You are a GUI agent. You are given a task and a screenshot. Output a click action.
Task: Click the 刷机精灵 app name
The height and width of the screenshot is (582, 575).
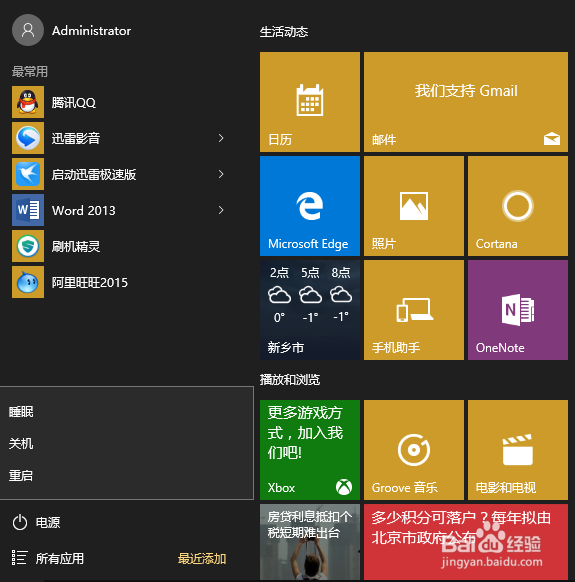[x=76, y=246]
